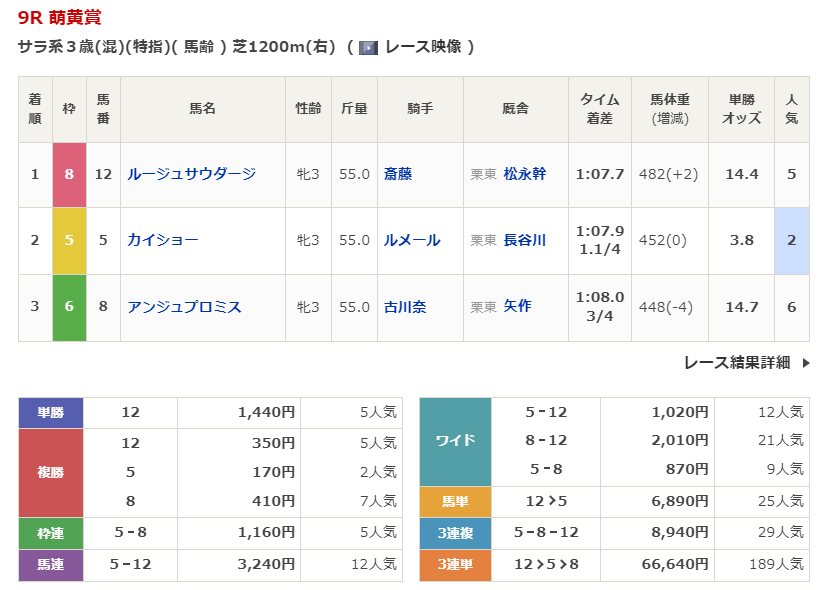This screenshot has height=590, width=826.
Task: Open horse ルージュサウダージ page
Action: point(191,174)
